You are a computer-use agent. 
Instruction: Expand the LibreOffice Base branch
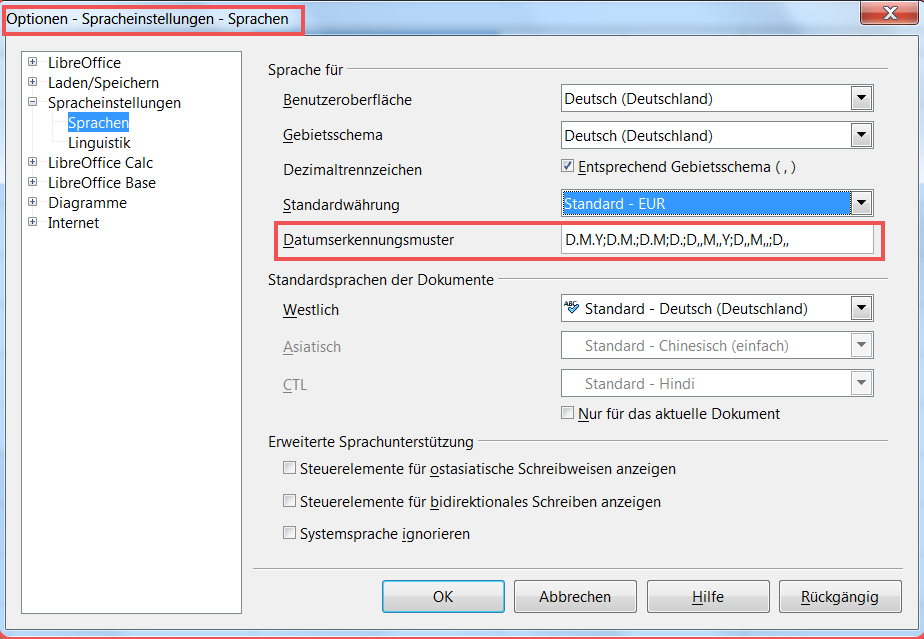click(32, 182)
